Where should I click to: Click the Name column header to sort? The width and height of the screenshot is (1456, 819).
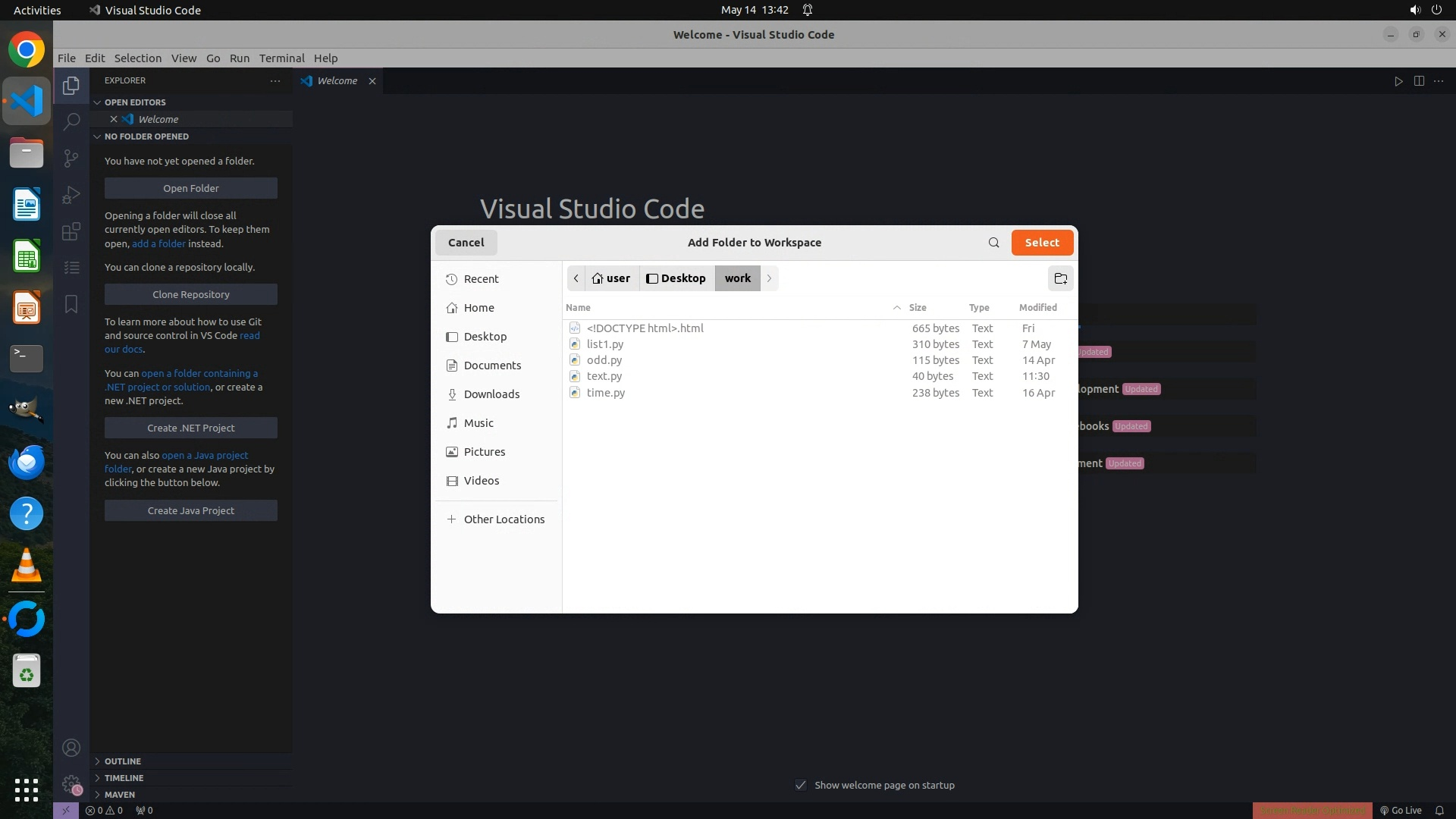pos(579,307)
